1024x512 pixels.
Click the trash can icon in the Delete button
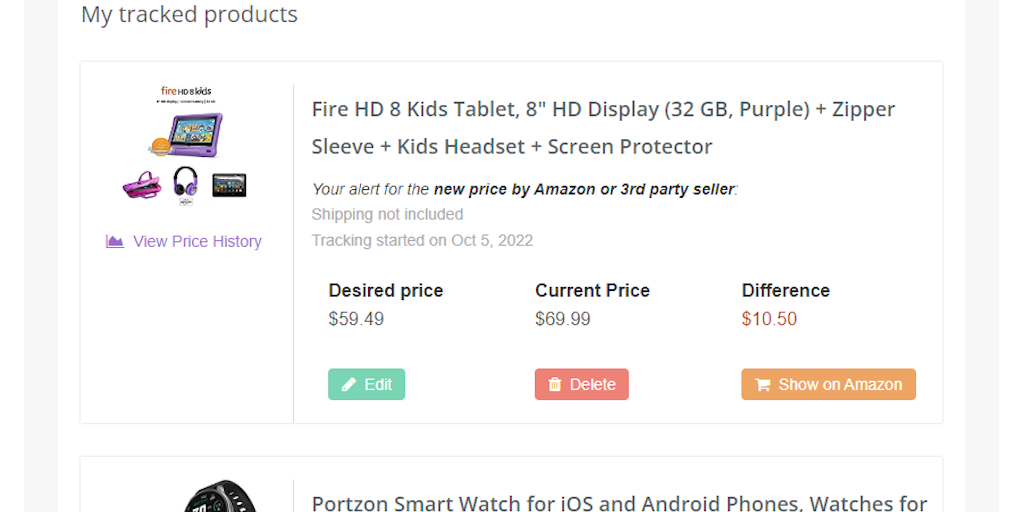pyautogui.click(x=555, y=385)
